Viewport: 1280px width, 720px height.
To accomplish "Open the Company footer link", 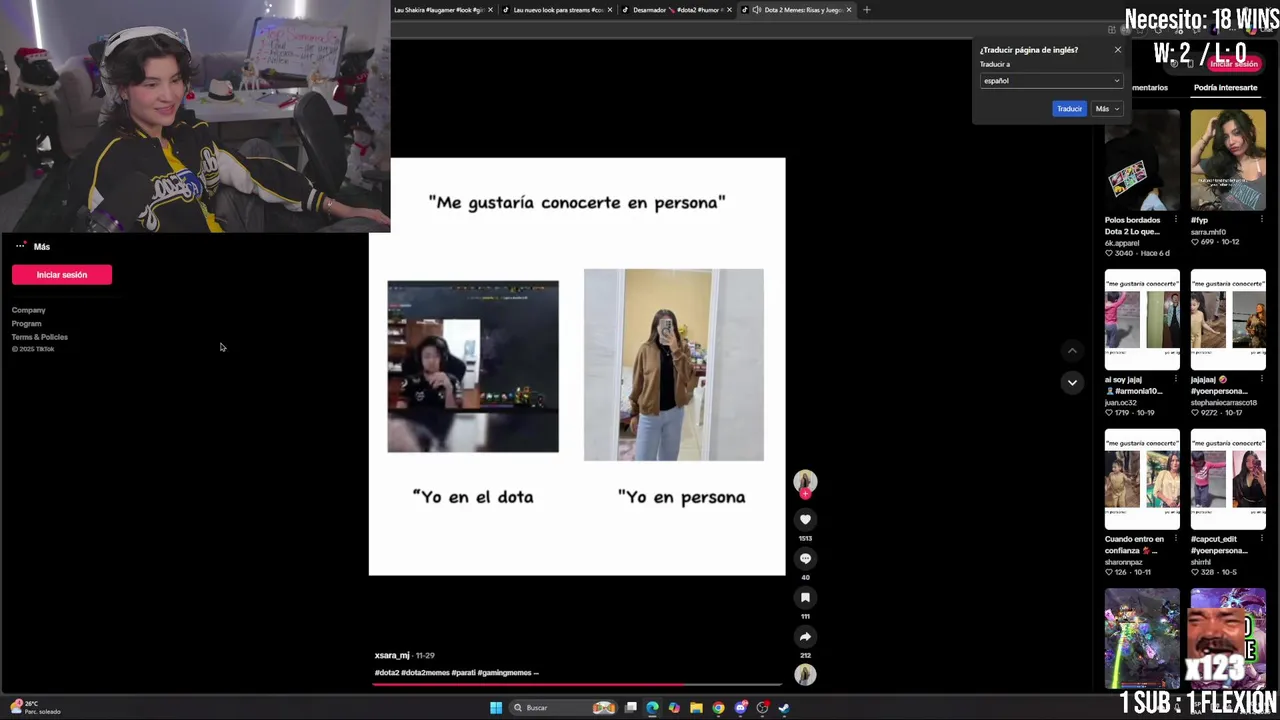I will click(28, 310).
